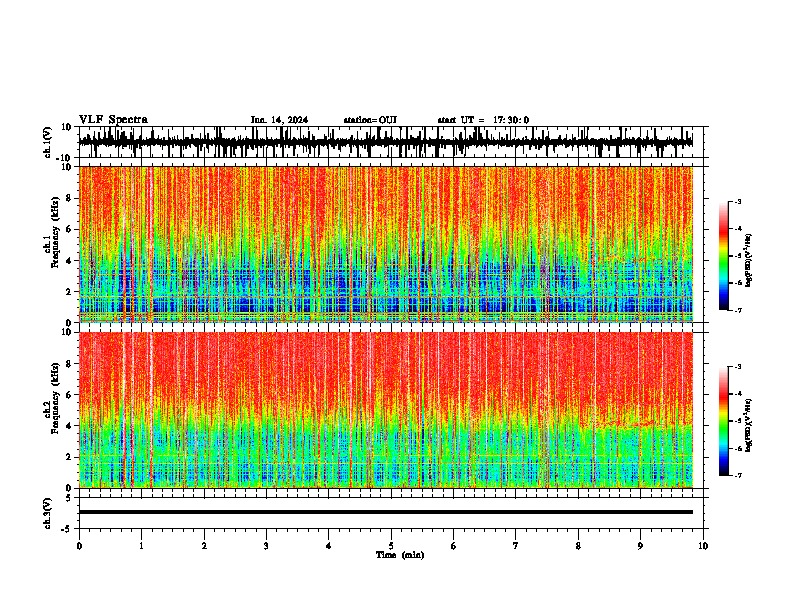Image resolution: width=792 pixels, height=612 pixels.
Task: Click the ch.2 spectrogram color bar
Action: tap(724, 421)
